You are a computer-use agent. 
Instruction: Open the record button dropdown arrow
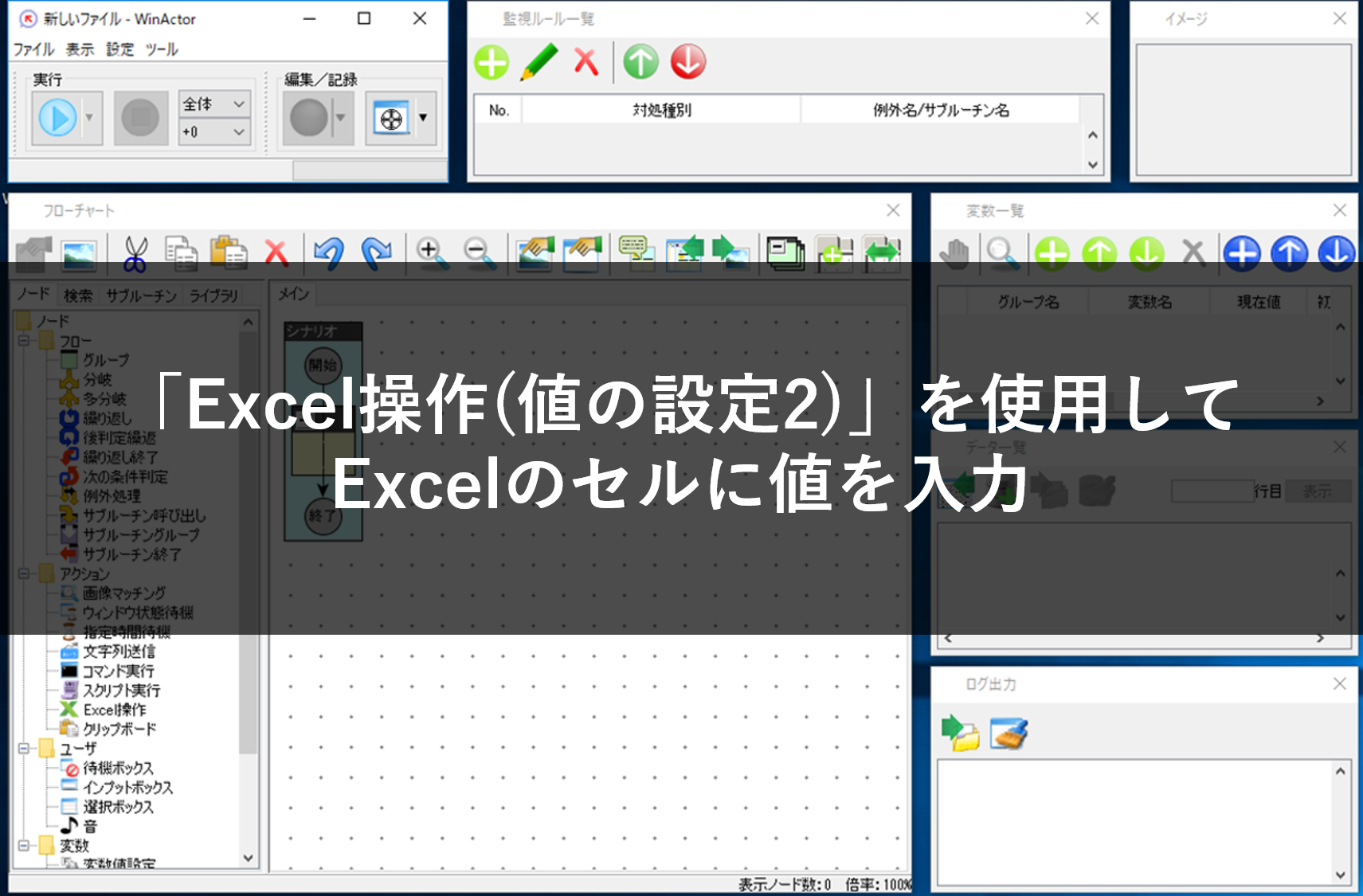point(342,118)
